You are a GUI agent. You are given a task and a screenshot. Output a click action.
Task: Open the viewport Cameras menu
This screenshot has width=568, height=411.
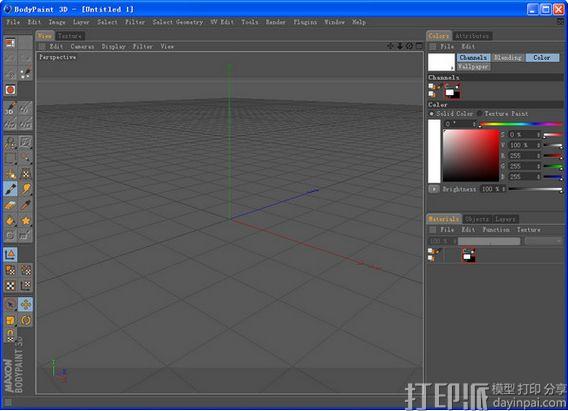82,46
